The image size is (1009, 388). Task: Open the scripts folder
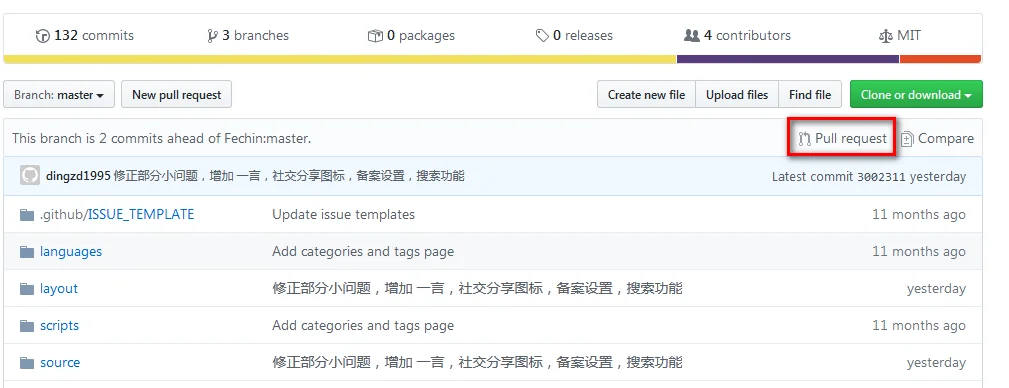click(59, 326)
